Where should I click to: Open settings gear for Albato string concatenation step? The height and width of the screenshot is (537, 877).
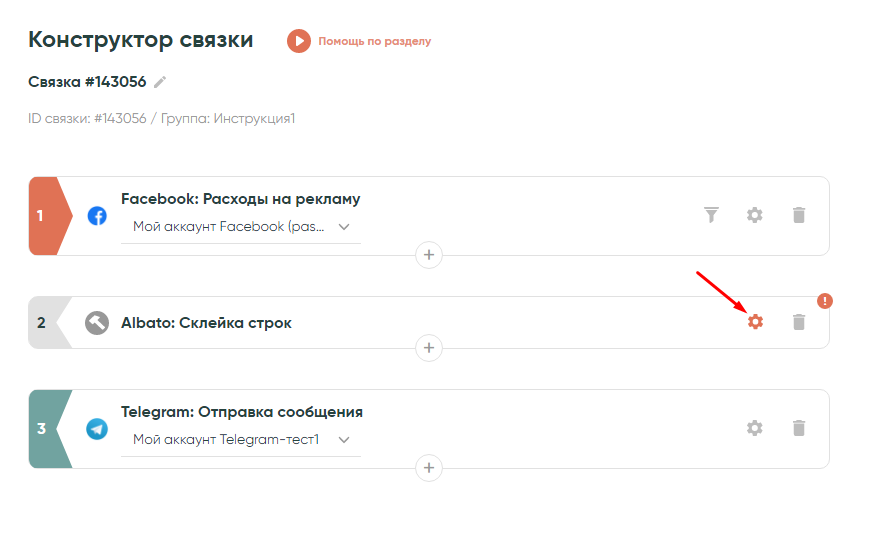point(755,322)
